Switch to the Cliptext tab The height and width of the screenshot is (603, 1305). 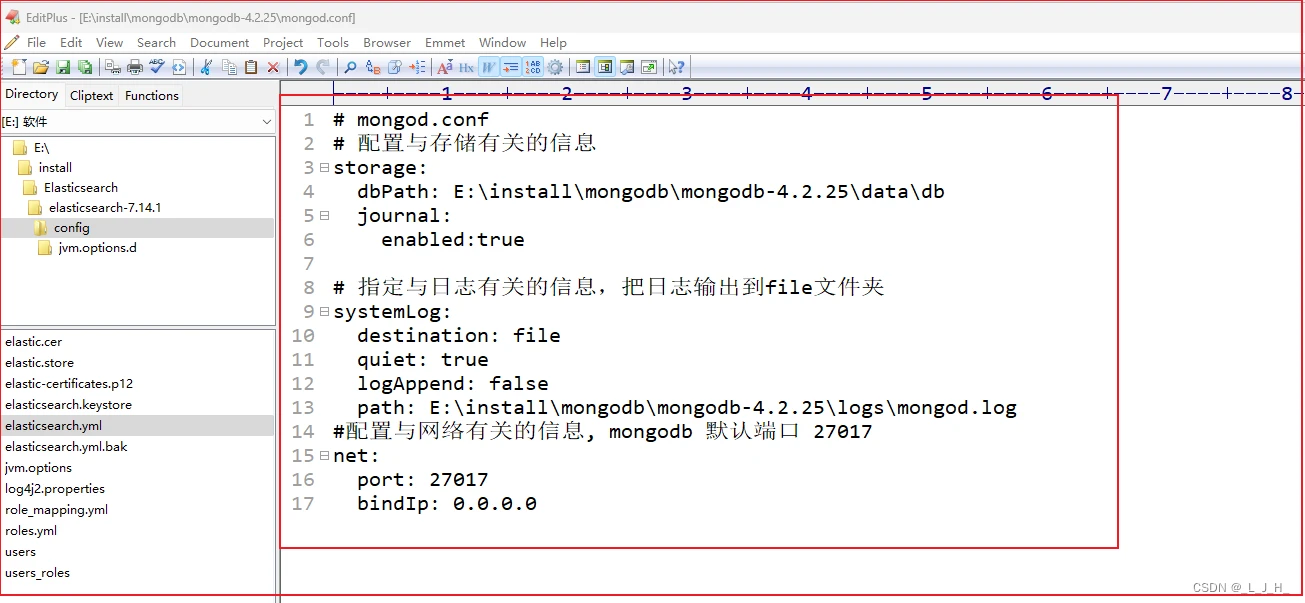pyautogui.click(x=91, y=96)
